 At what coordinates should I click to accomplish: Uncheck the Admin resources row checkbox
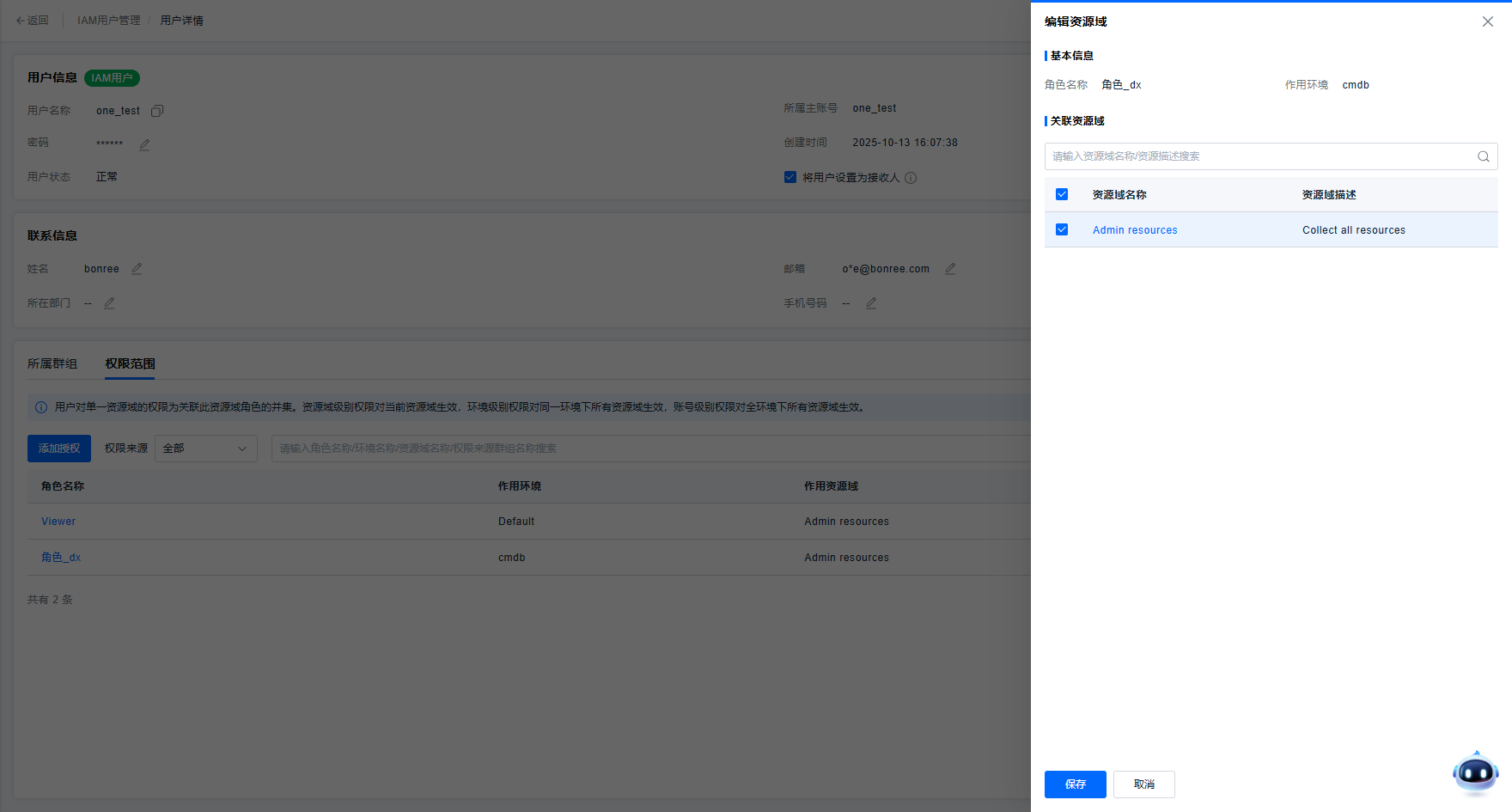coord(1062,229)
